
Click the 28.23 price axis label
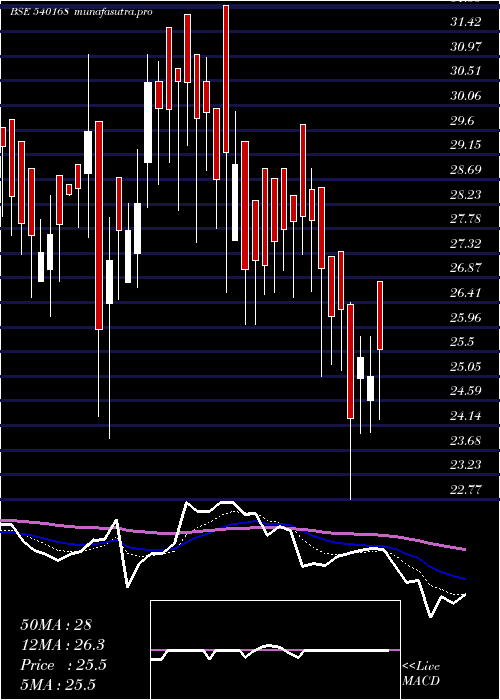[x=466, y=195]
